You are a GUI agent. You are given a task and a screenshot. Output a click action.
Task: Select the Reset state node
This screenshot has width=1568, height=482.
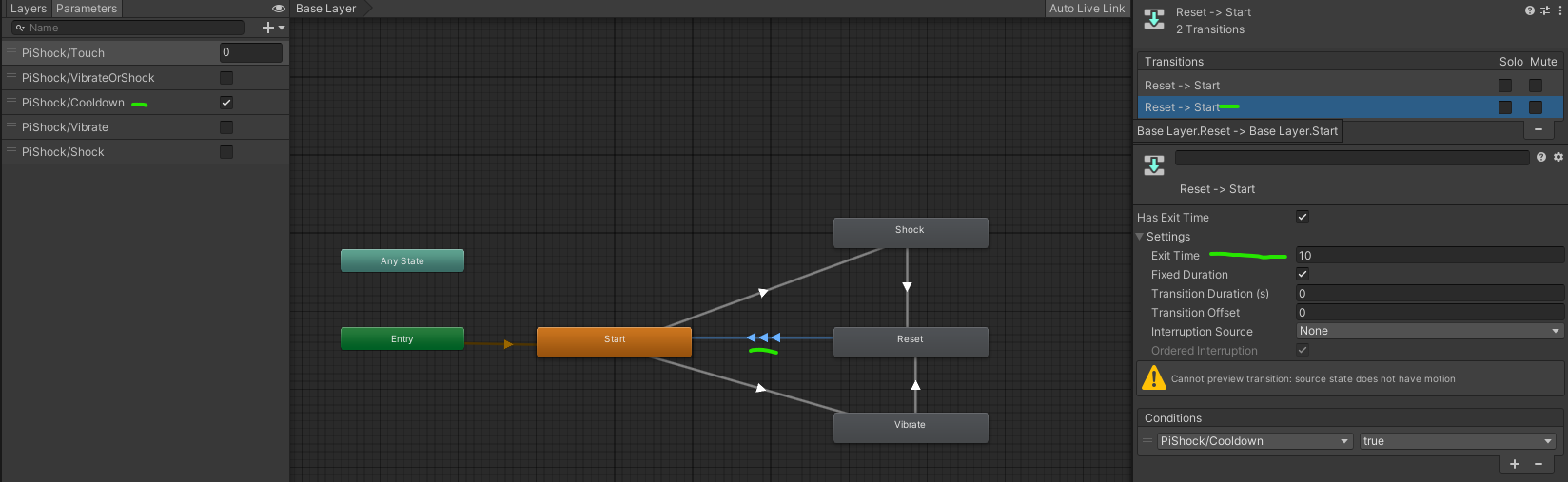[911, 342]
